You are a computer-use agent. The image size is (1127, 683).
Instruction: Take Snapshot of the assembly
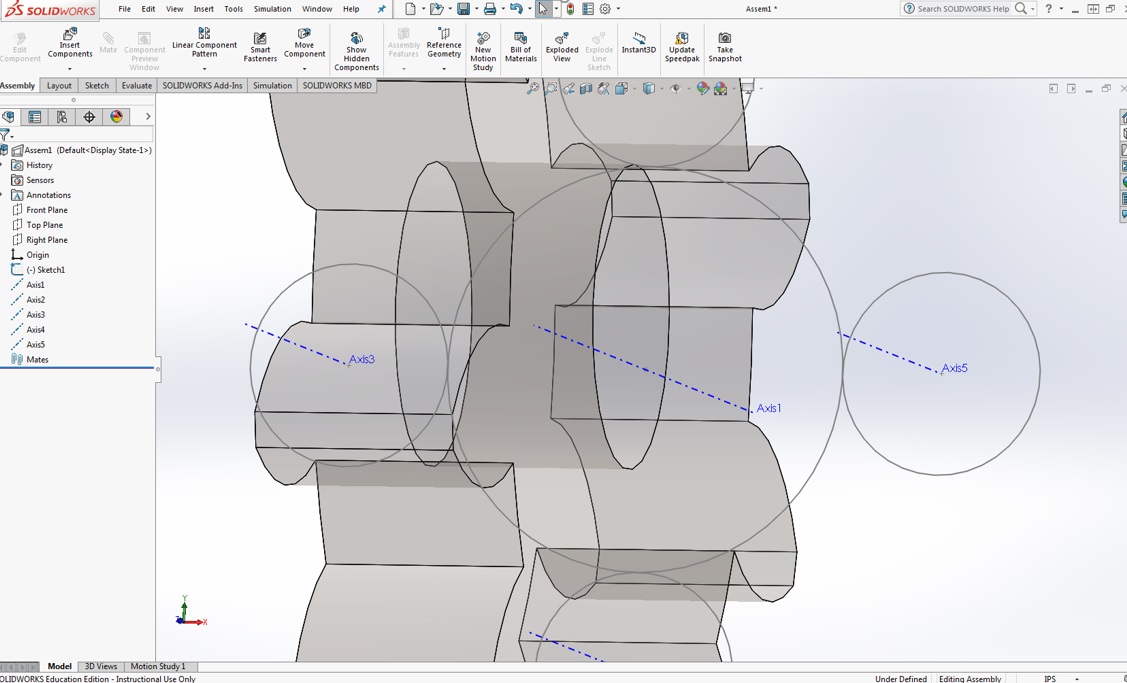click(724, 47)
